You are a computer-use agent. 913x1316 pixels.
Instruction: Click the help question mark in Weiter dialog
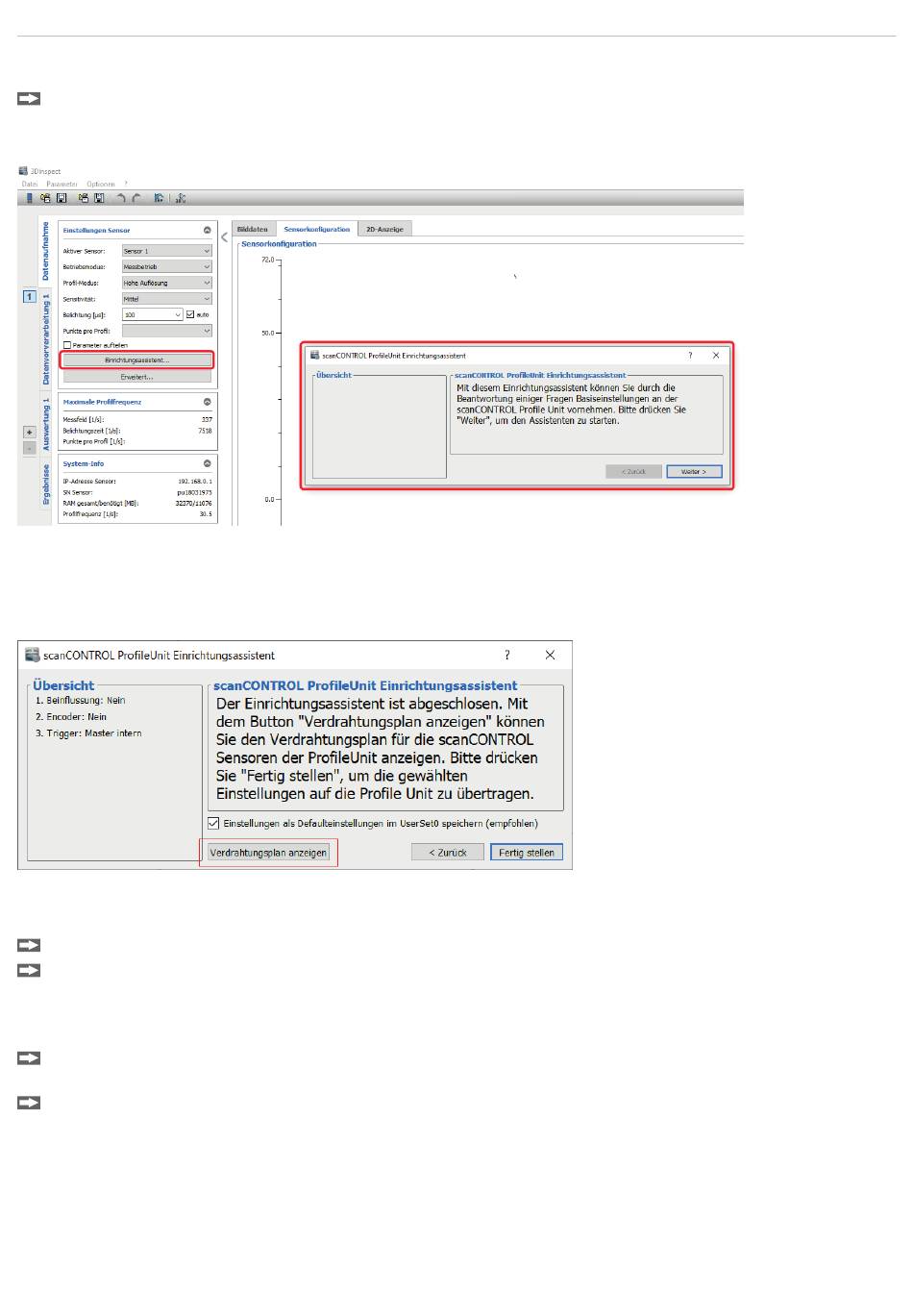pyautogui.click(x=690, y=355)
